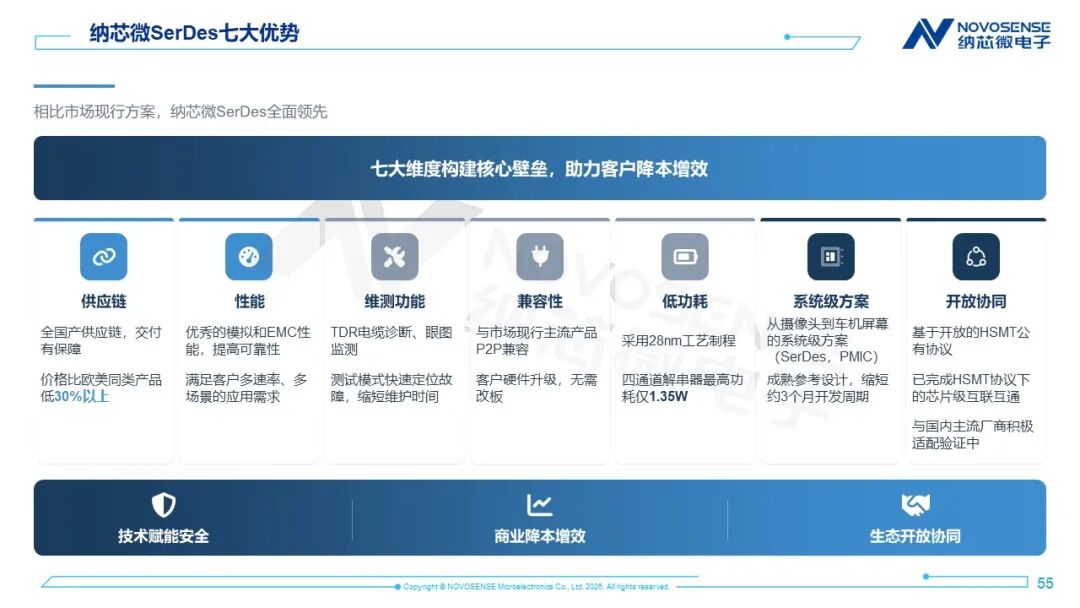The height and width of the screenshot is (608, 1080).
Task: Click the page number 55
Action: [x=1045, y=583]
